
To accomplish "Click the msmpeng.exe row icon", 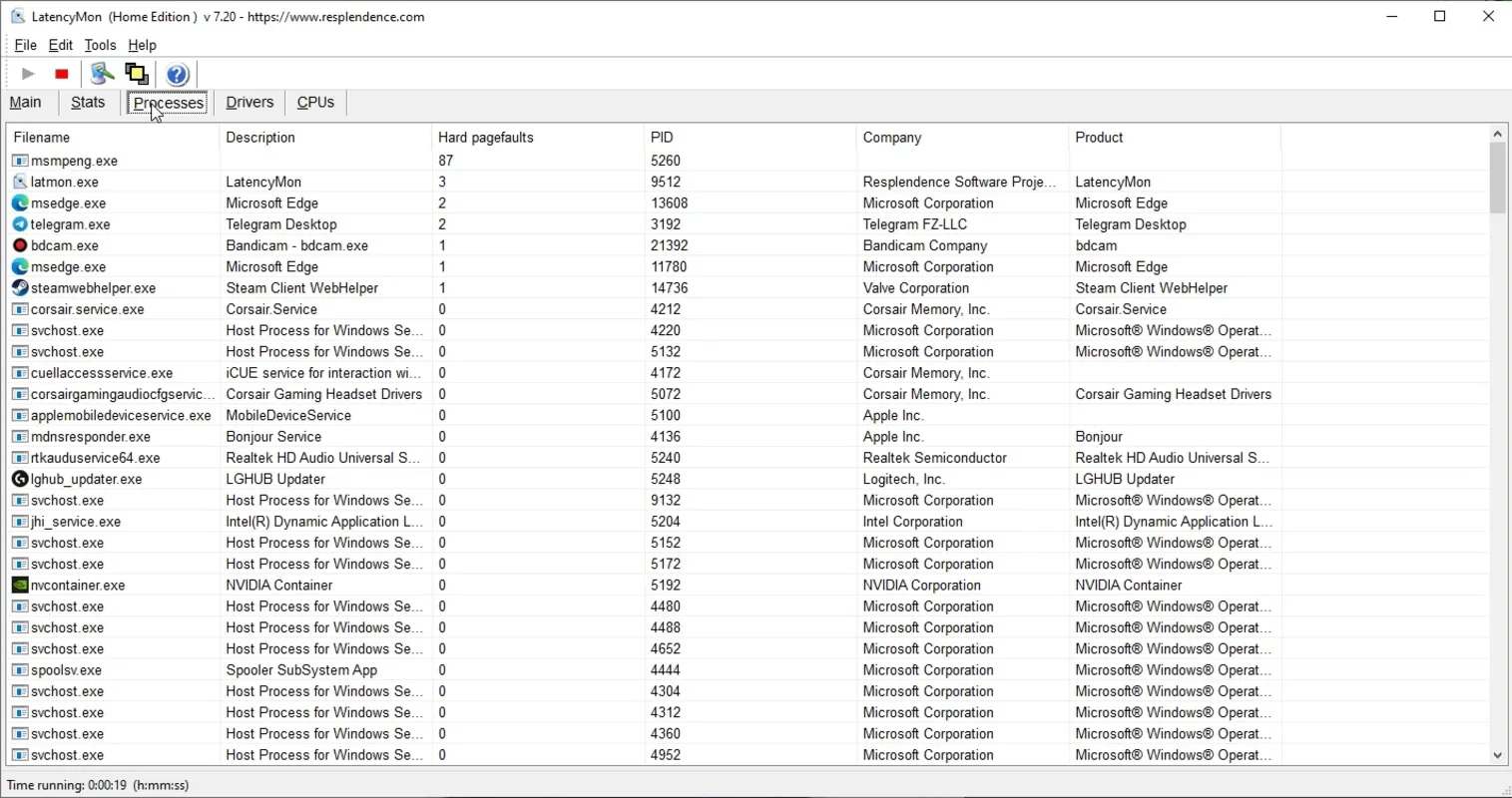I will tap(20, 161).
